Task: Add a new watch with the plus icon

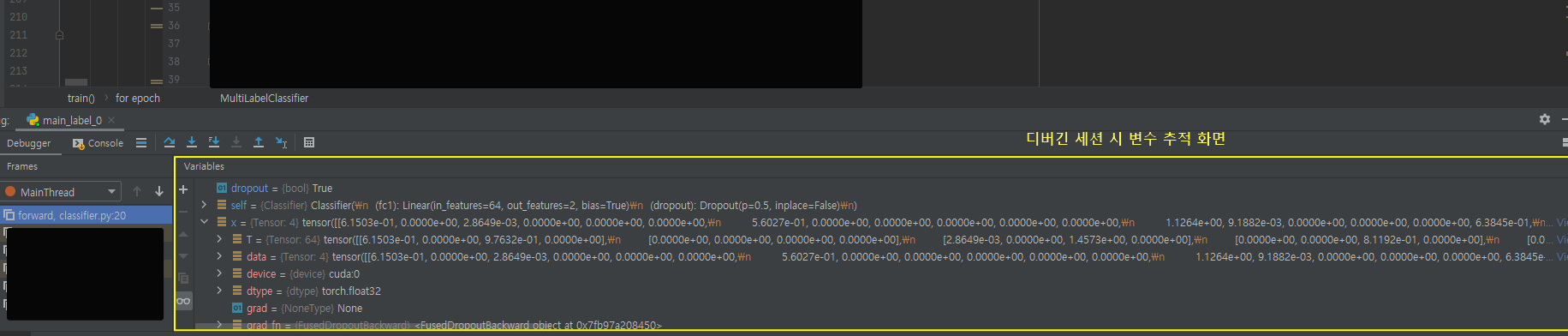Action: pyautogui.click(x=183, y=189)
